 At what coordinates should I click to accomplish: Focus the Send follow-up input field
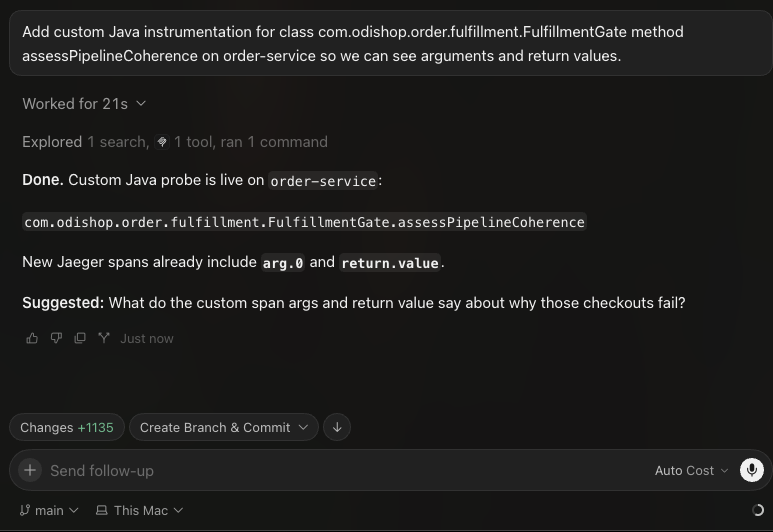[x=345, y=470]
